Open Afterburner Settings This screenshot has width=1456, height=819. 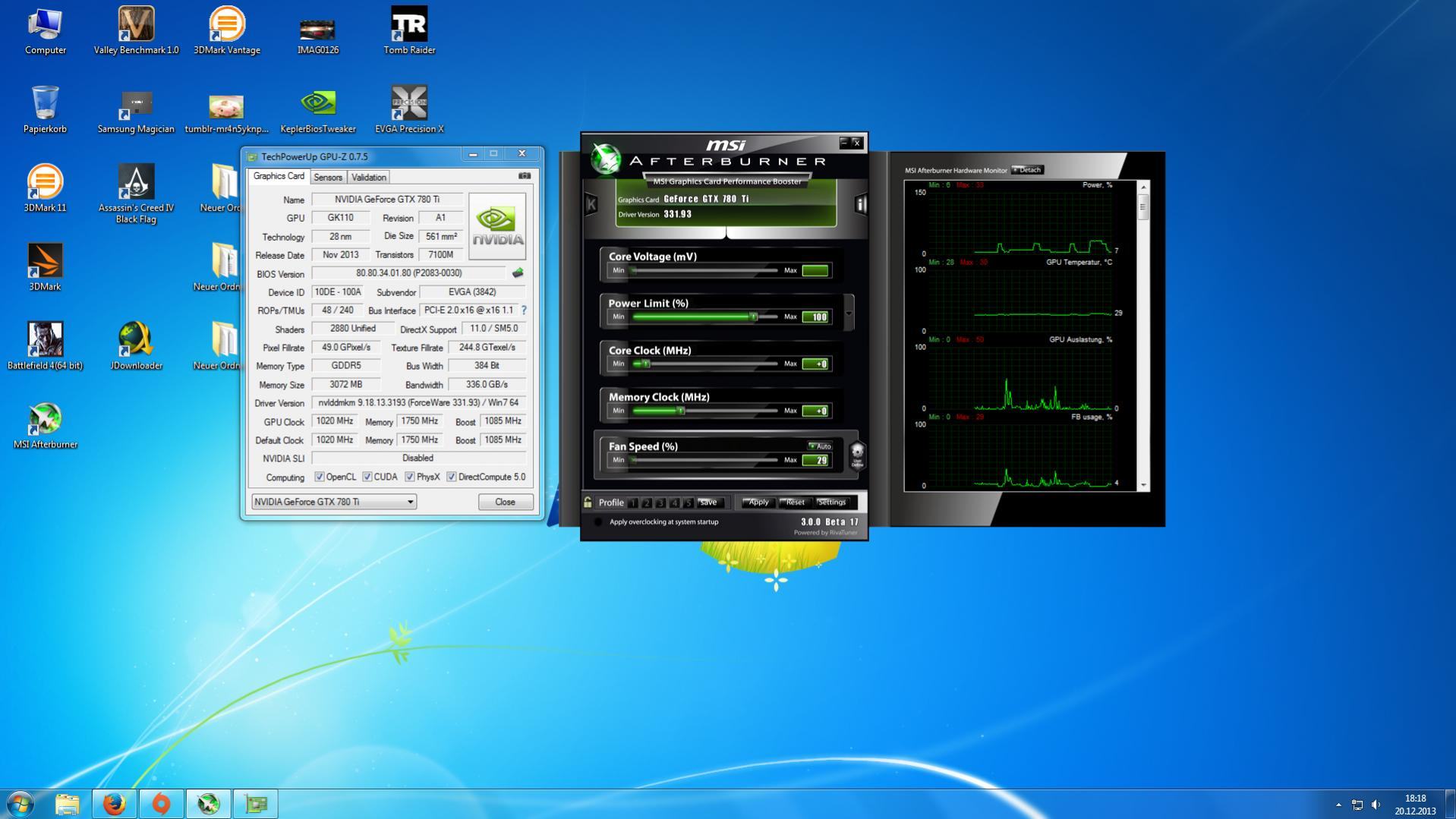(832, 502)
